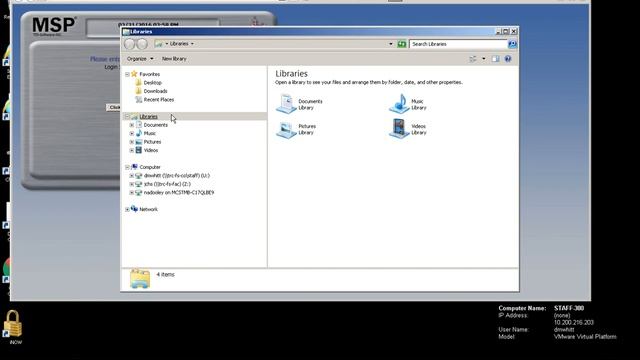Select the Z: network drive in tree
640x360 pixels.
pos(167,184)
